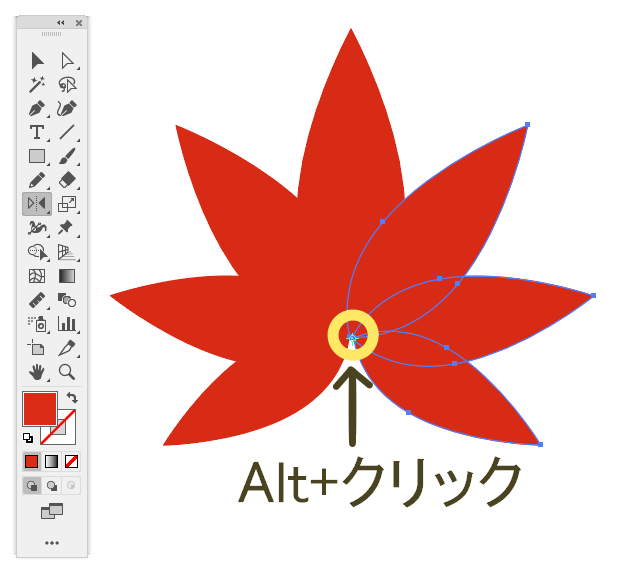Viewport: 621px width, 576px height.
Task: Select the Selection tool (black arrow)
Action: (37, 61)
